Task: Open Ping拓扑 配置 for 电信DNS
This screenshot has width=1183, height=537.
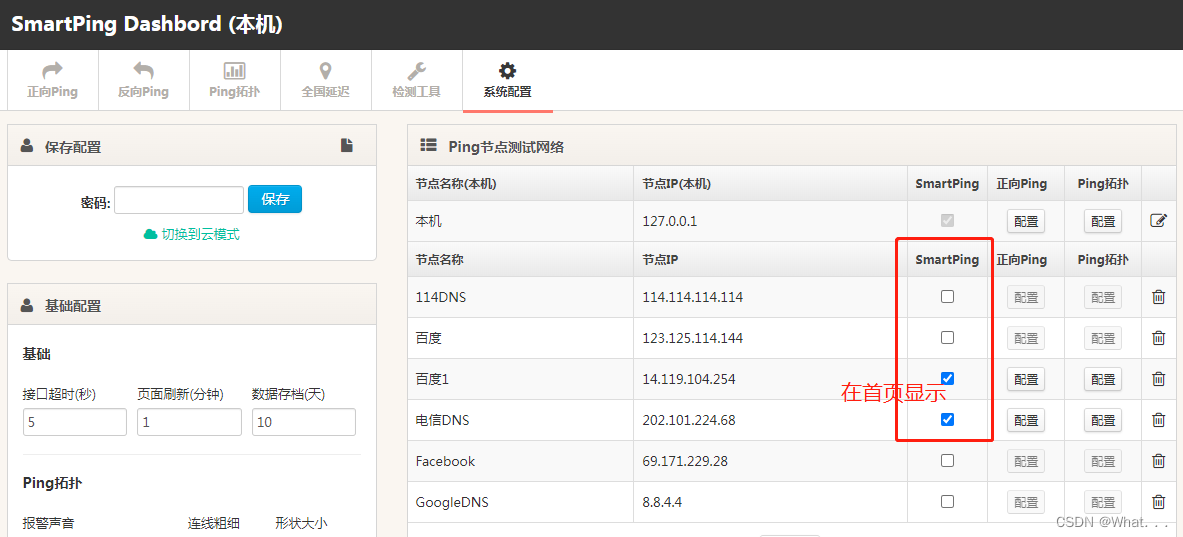Action: 1103,419
